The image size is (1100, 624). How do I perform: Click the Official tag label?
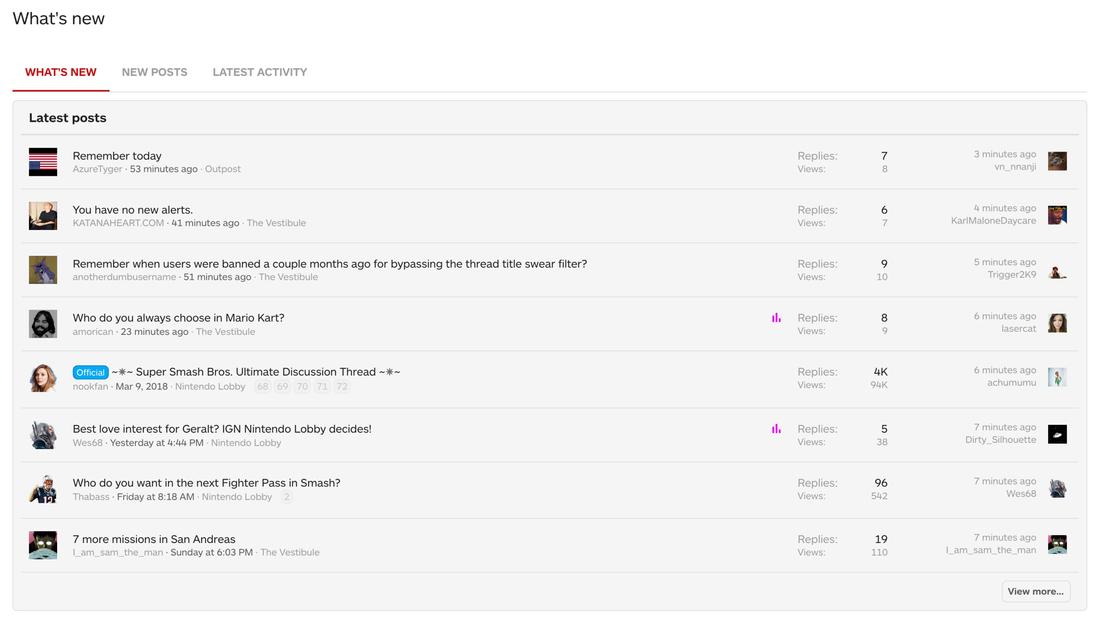(90, 372)
